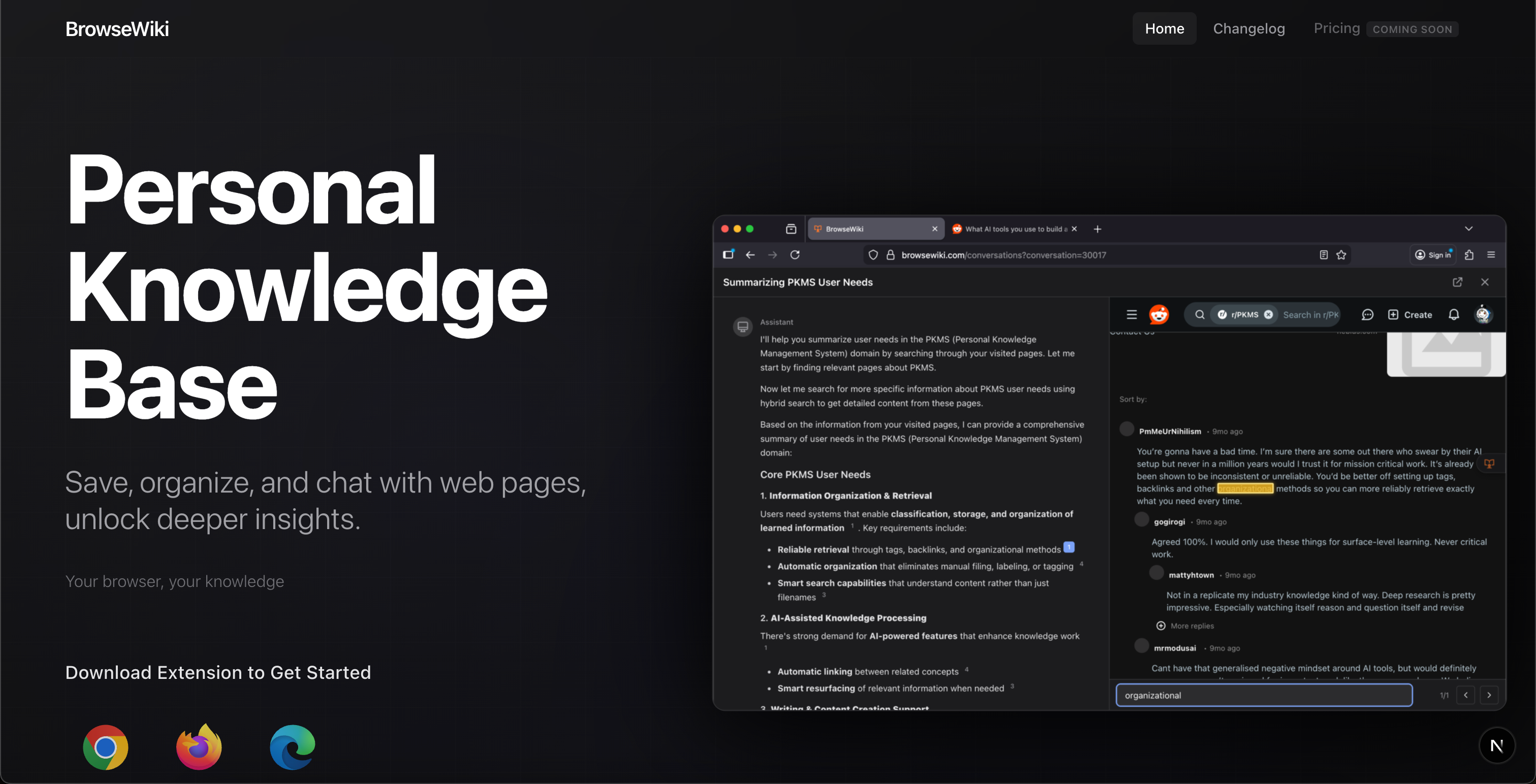Remove the r/PKMS search filter chip
This screenshot has width=1536, height=784.
1268,315
